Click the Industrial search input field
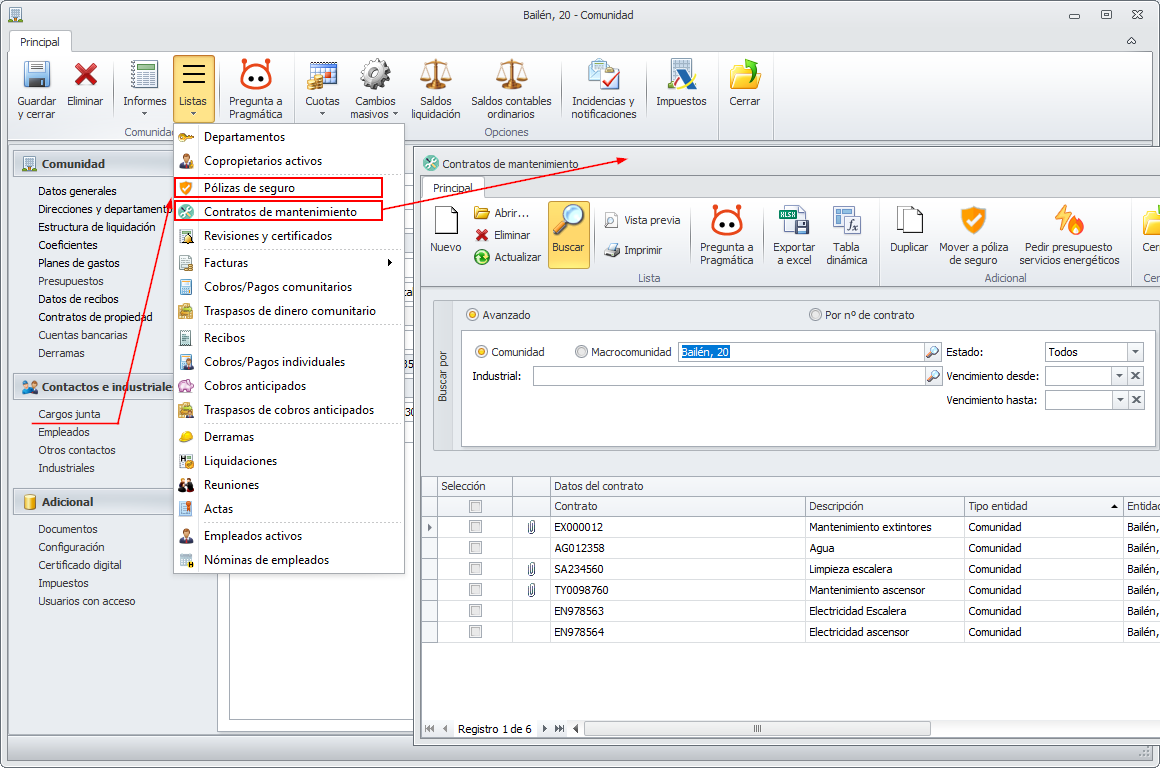This screenshot has height=768, width=1160. point(728,376)
